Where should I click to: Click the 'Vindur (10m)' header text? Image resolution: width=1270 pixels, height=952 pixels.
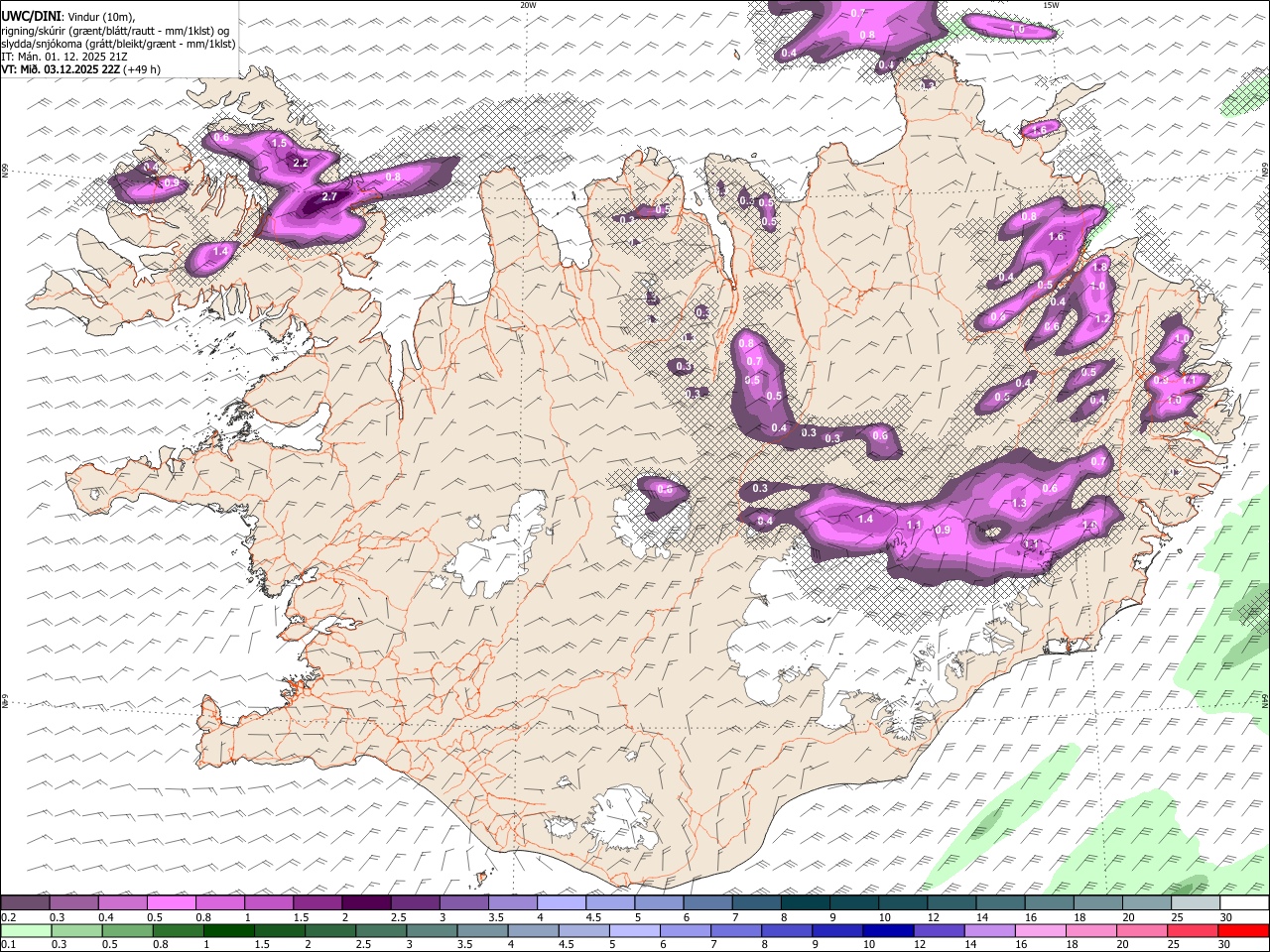[x=102, y=17]
